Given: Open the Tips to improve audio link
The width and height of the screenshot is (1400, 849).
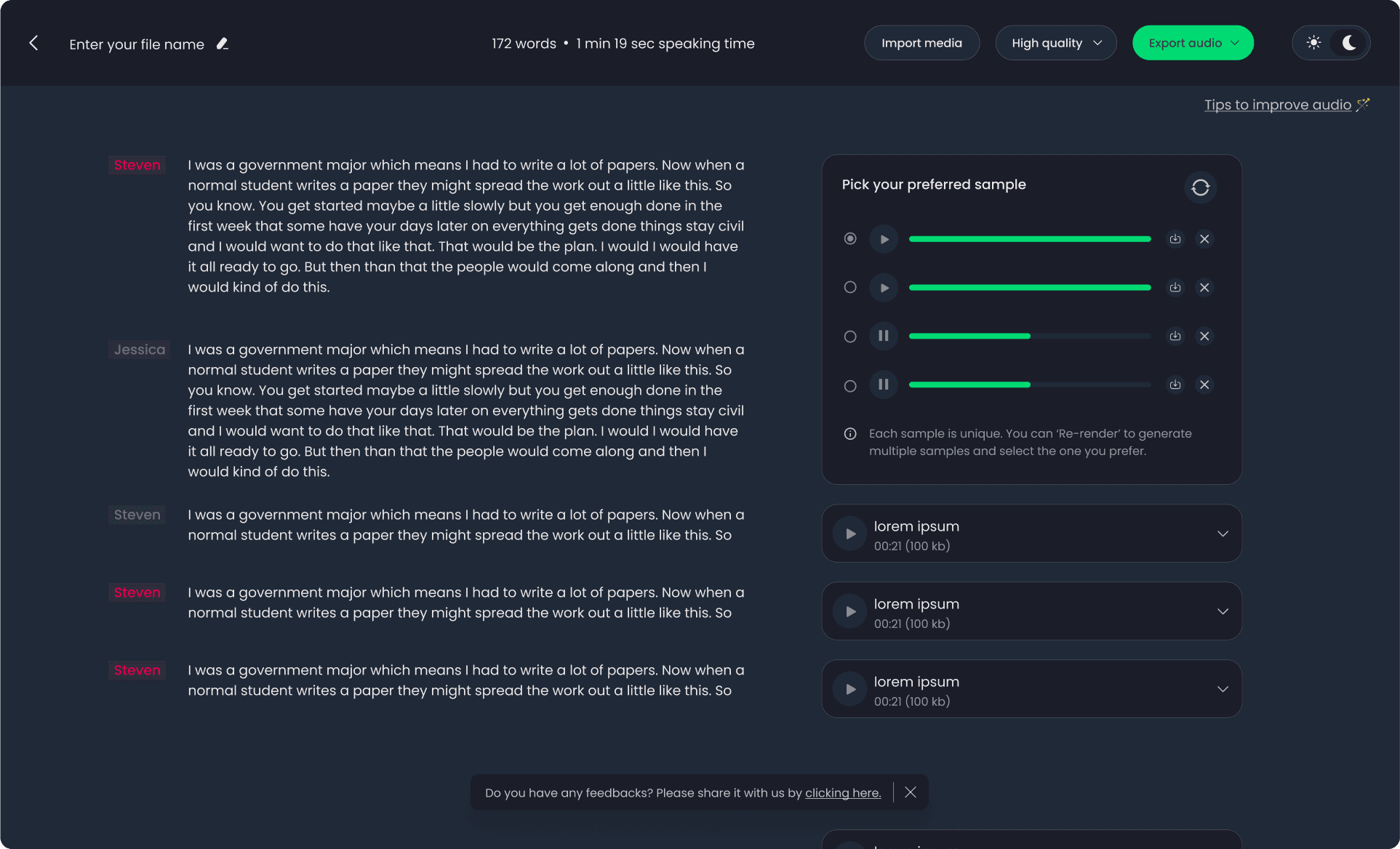Looking at the screenshot, I should click(x=1279, y=105).
